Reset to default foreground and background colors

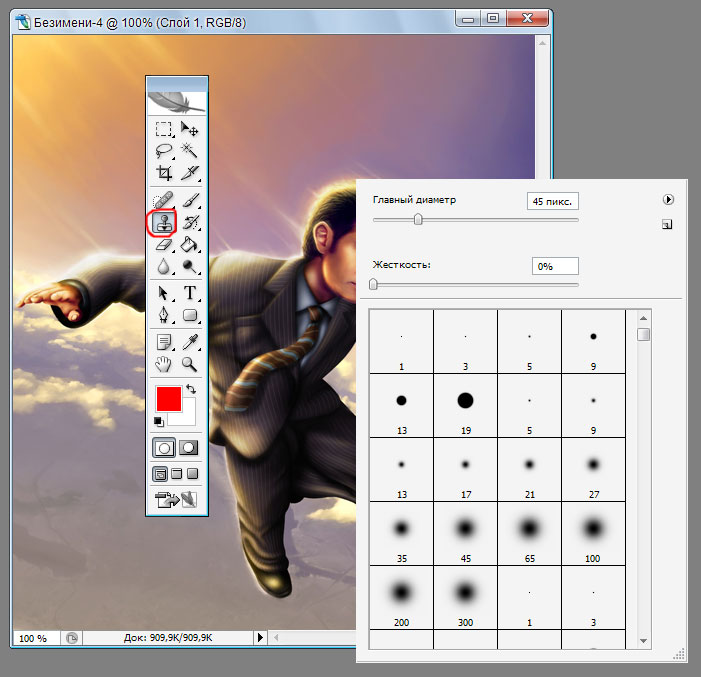pos(158,422)
